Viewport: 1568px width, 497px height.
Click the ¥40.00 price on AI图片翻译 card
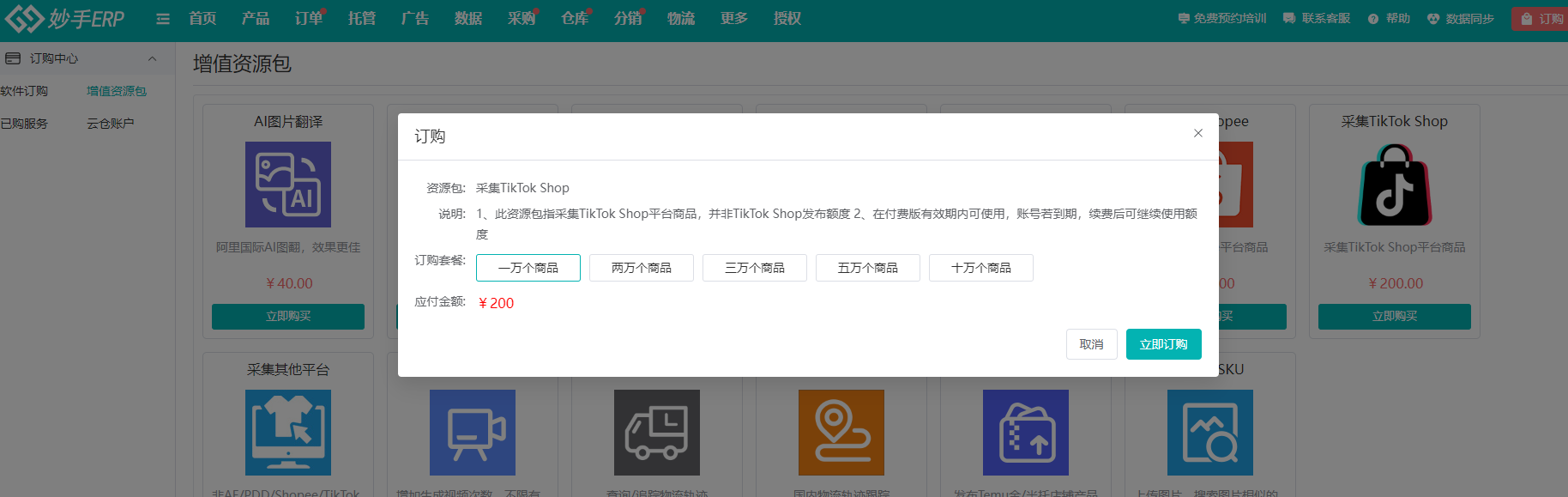coord(289,283)
